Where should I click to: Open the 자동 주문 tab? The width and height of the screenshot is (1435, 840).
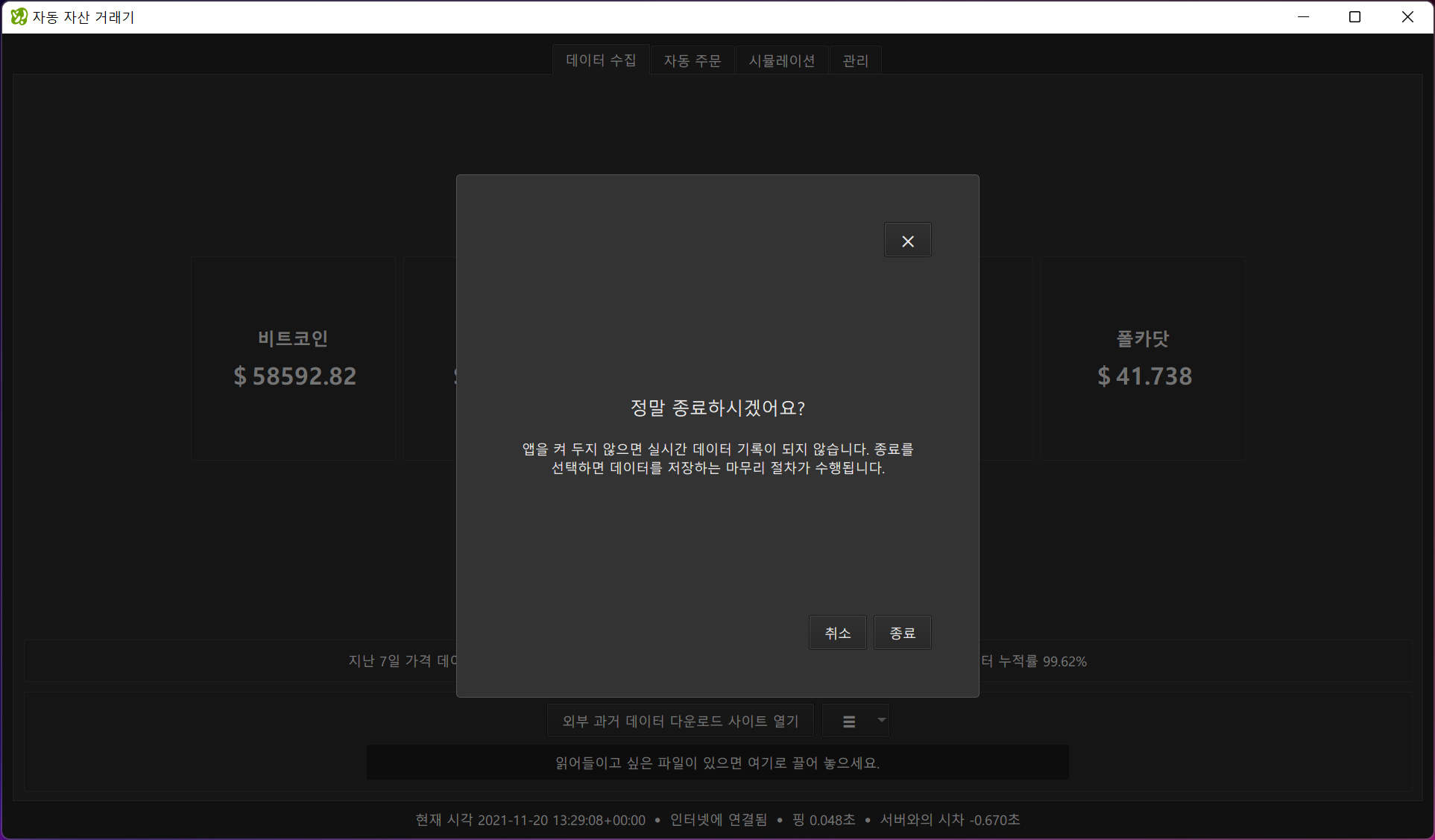click(693, 60)
